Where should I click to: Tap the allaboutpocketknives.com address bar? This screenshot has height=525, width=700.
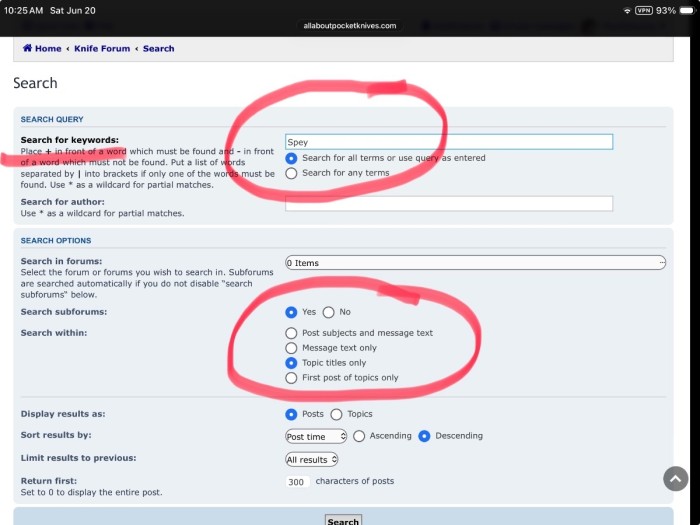(350, 26)
